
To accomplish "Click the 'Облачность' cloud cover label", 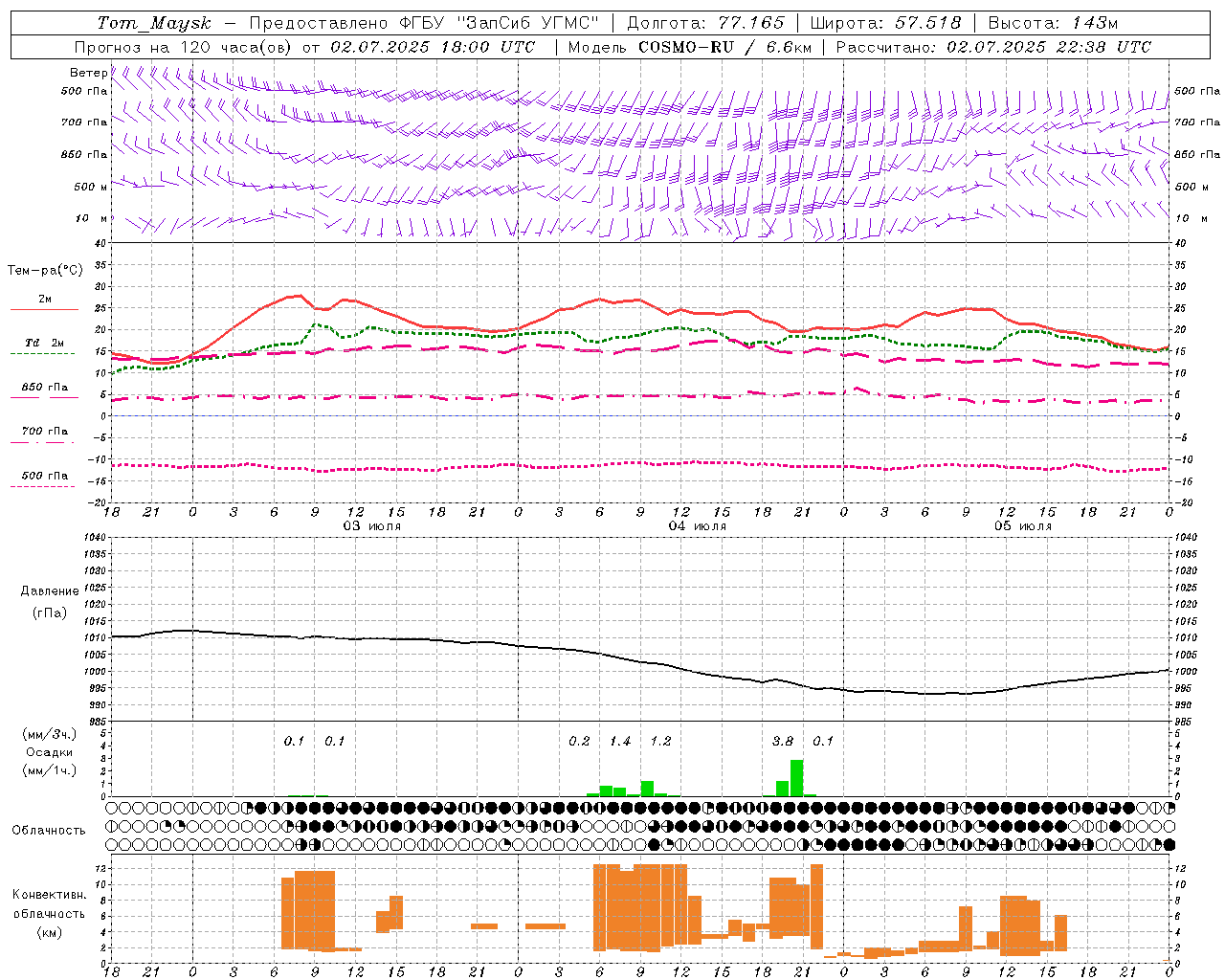I will pyautogui.click(x=49, y=830).
